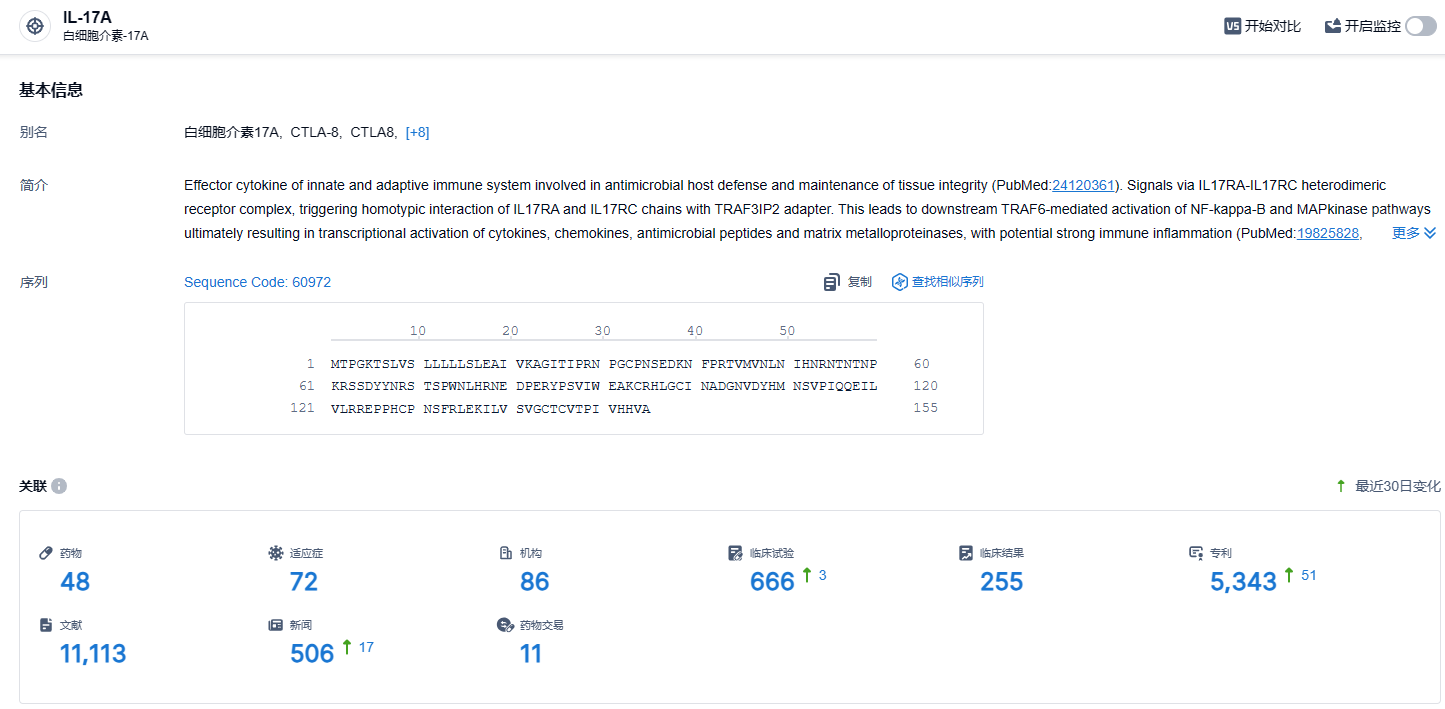Click the 查找相似序列 hexagon icon

(x=899, y=282)
